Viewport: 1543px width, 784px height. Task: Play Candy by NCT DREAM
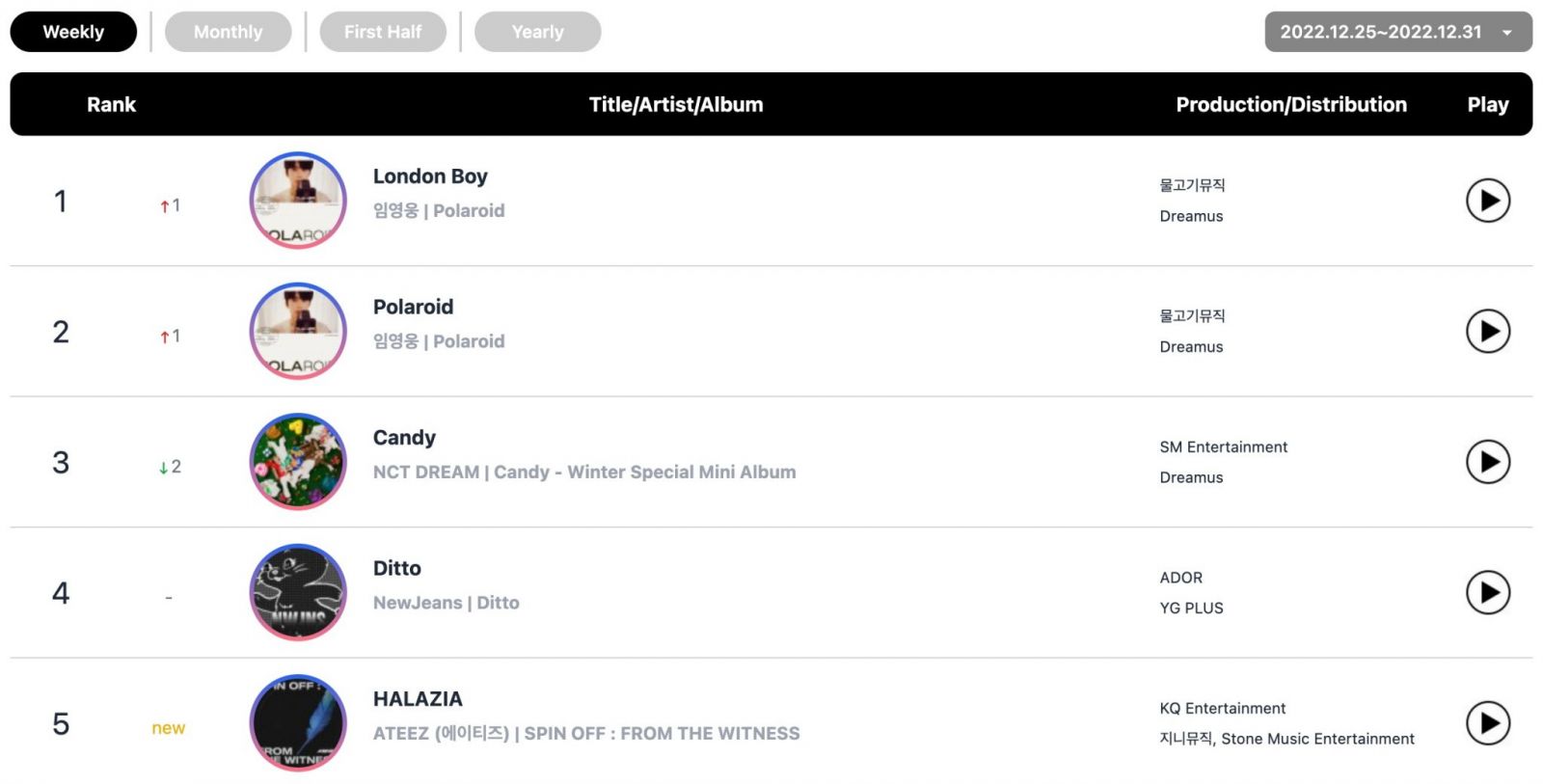click(1488, 462)
